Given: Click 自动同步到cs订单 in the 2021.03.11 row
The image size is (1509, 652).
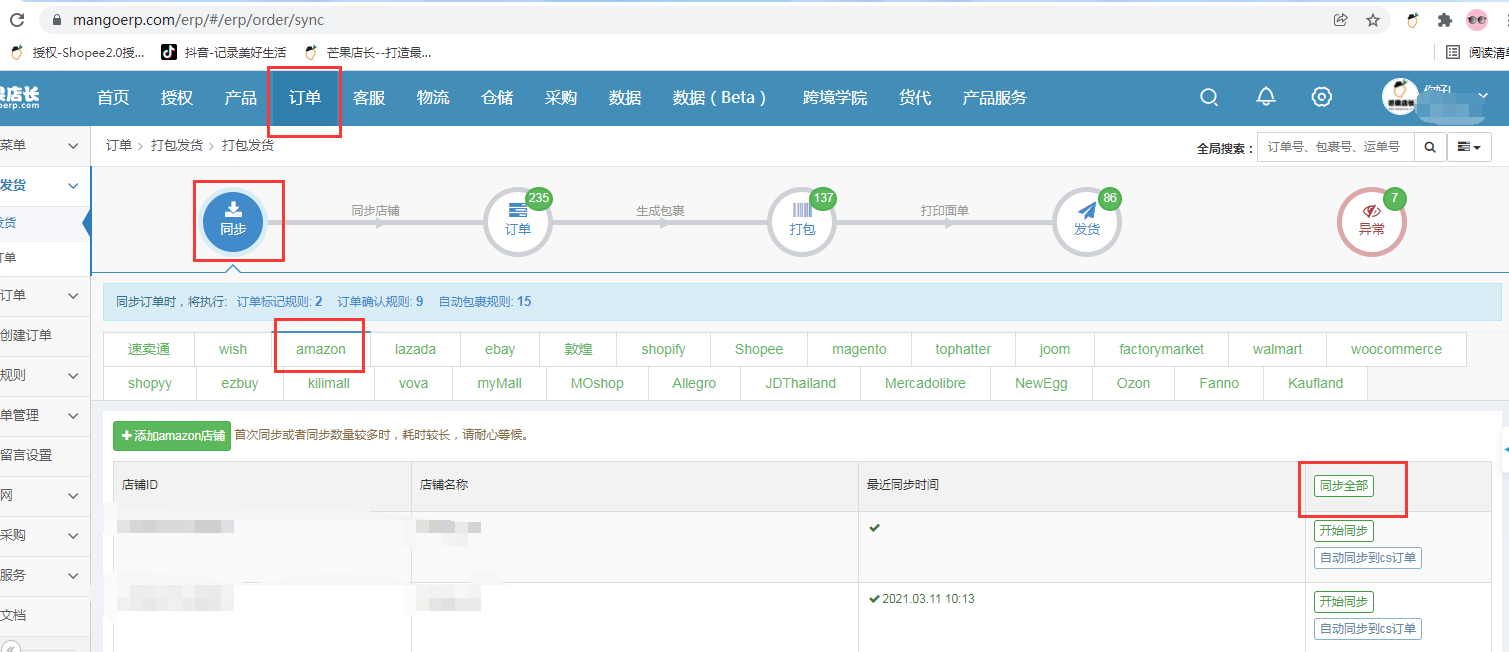Looking at the screenshot, I should pyautogui.click(x=1368, y=629).
